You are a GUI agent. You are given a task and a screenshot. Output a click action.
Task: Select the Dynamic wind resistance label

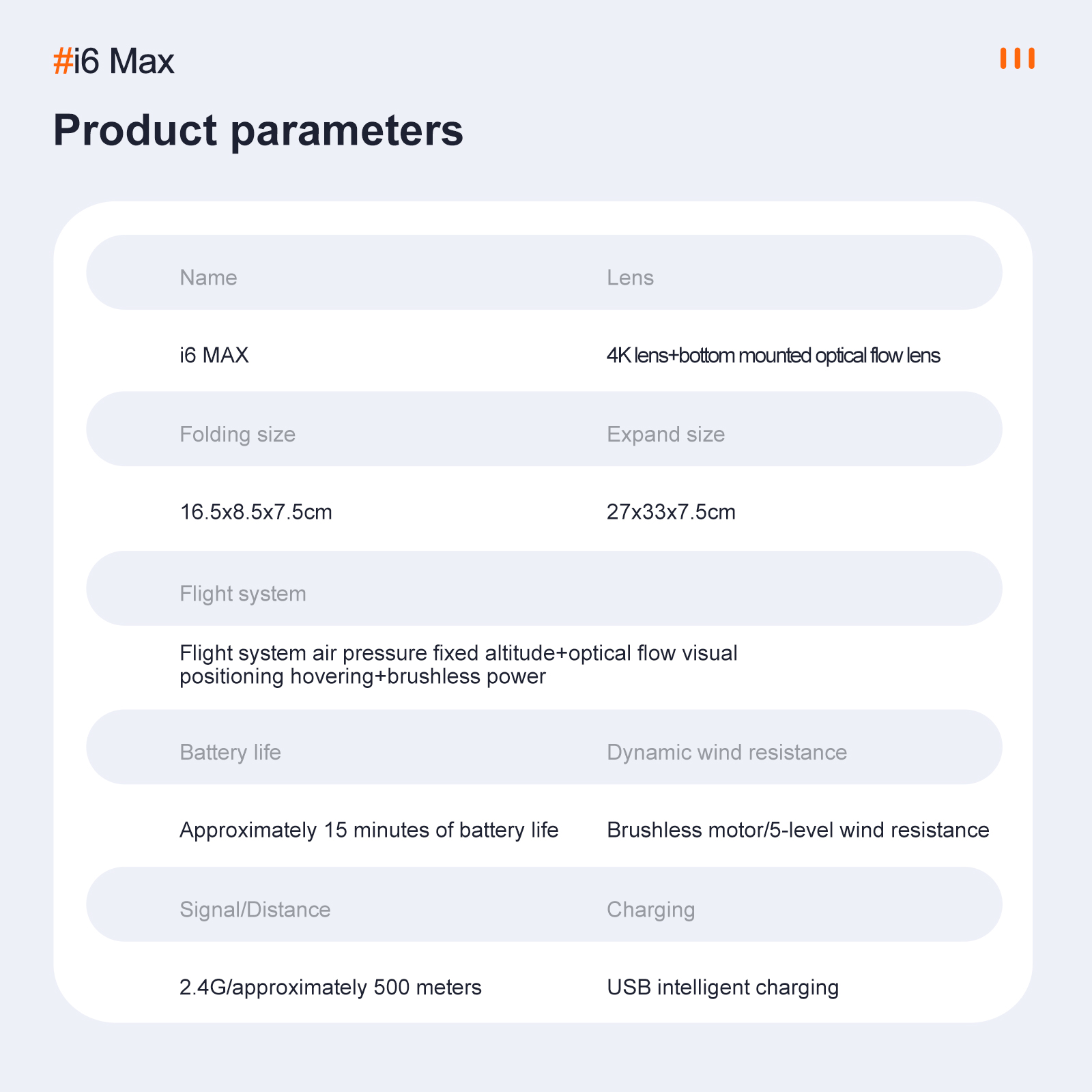727,752
